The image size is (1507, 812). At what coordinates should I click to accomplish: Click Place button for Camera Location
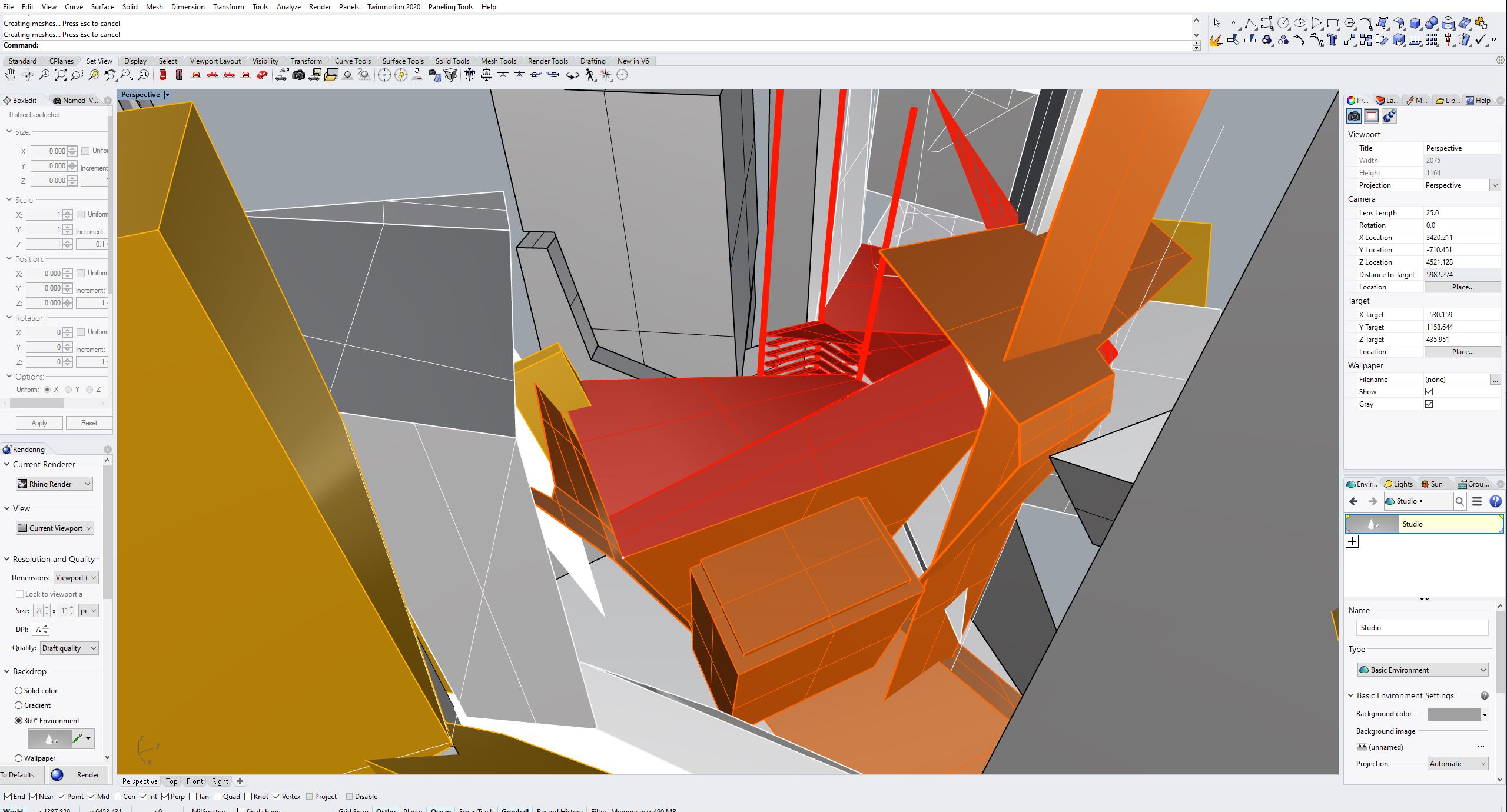(x=1462, y=287)
